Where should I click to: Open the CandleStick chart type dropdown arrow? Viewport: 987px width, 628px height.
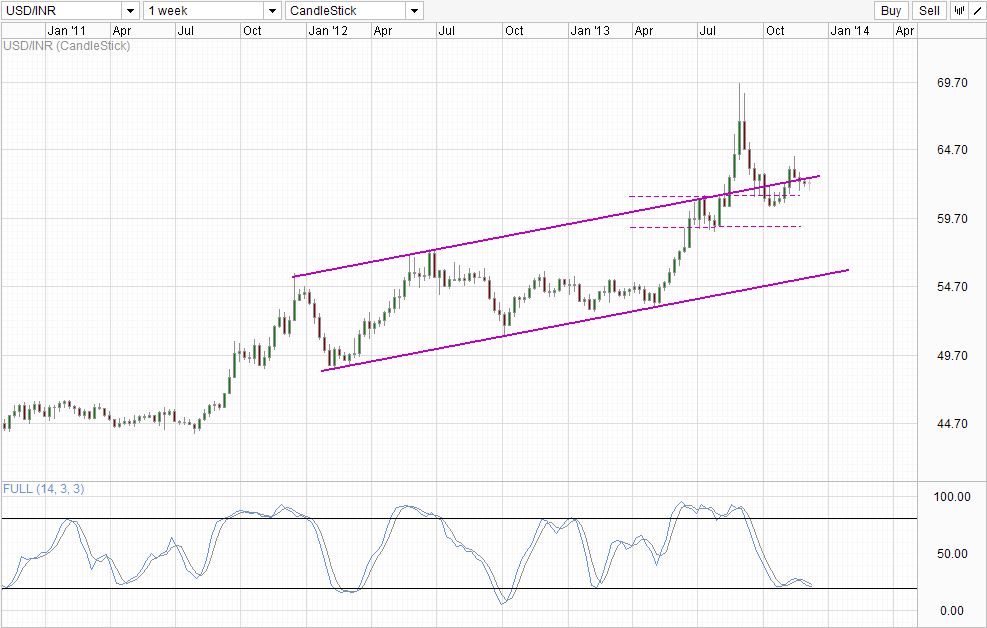click(414, 11)
